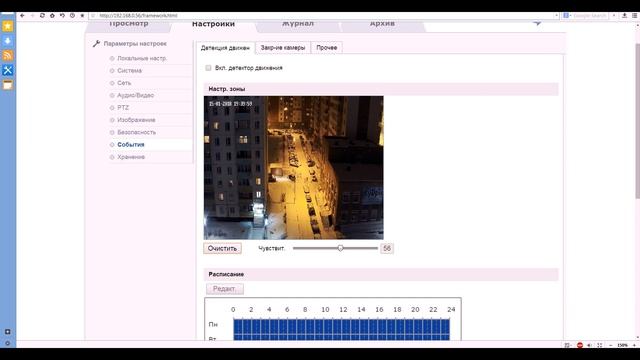The image size is (640, 360).
Task: Click the add panel icon at the sidebar bottom
Action: pos(8,332)
